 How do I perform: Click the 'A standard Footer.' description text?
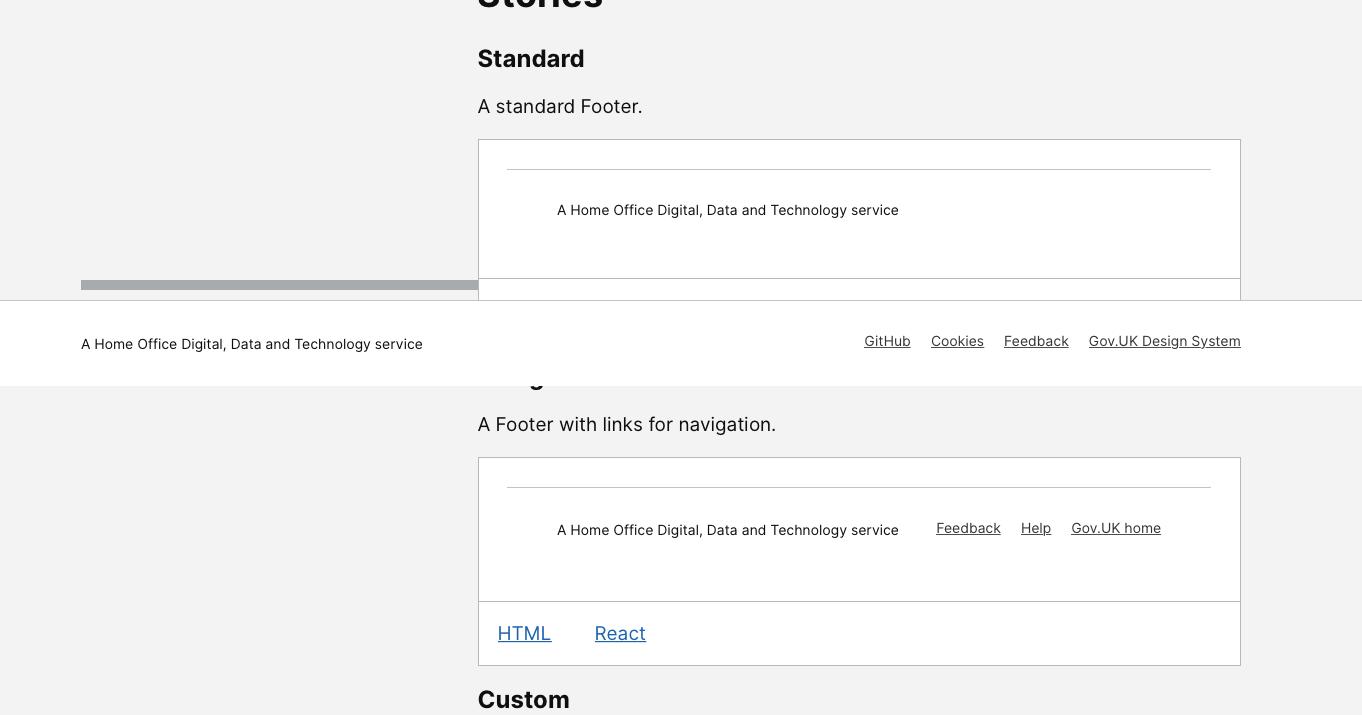coord(560,106)
